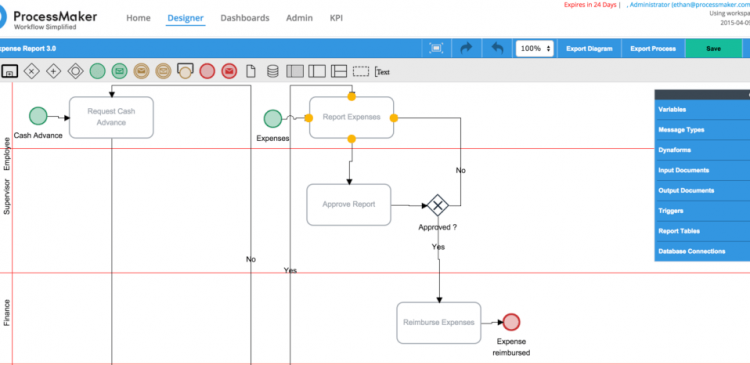The width and height of the screenshot is (750, 365).
Task: Click top orange handle of Report Expenses
Action: (352, 97)
